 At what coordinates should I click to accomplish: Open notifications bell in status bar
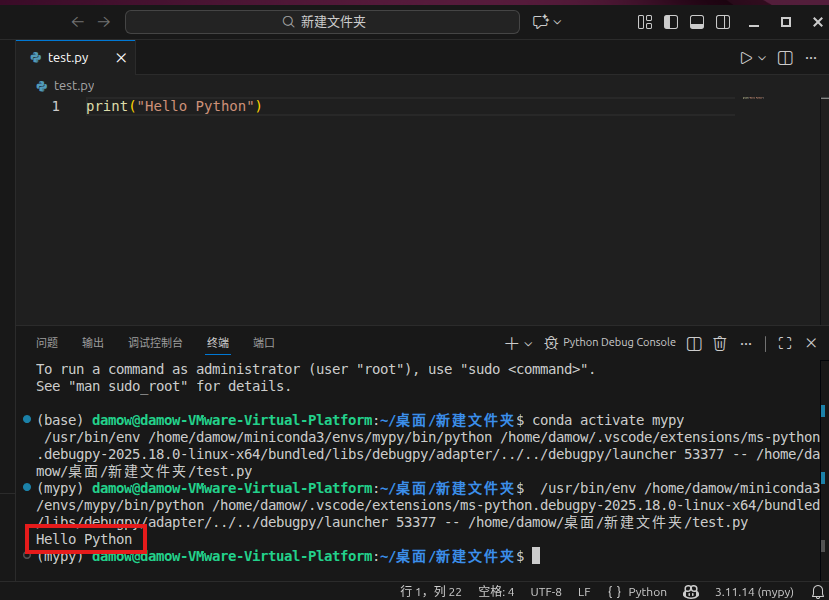coord(817,592)
